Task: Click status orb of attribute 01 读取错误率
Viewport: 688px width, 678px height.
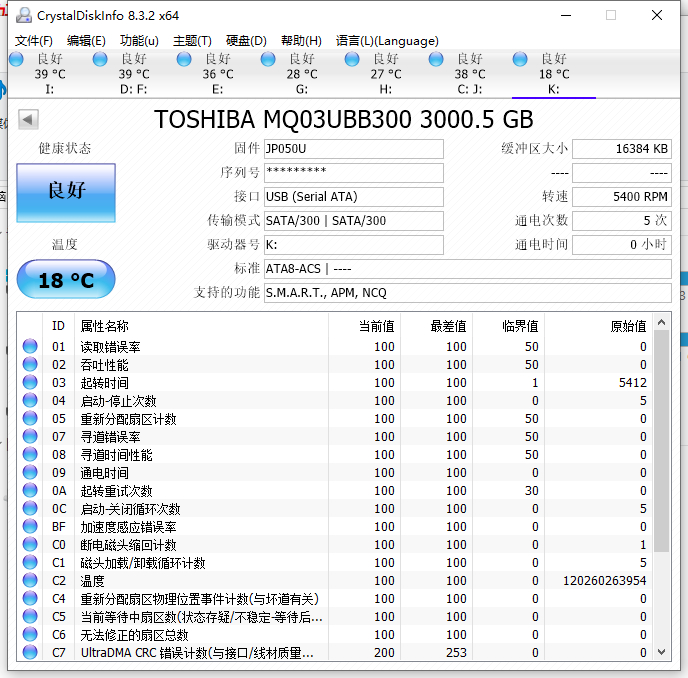Action: coord(30,346)
